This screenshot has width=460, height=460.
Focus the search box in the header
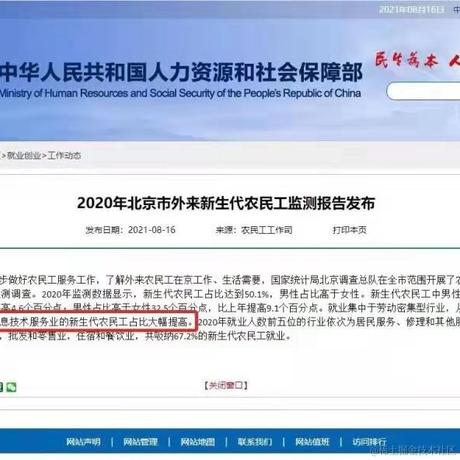coord(423,91)
